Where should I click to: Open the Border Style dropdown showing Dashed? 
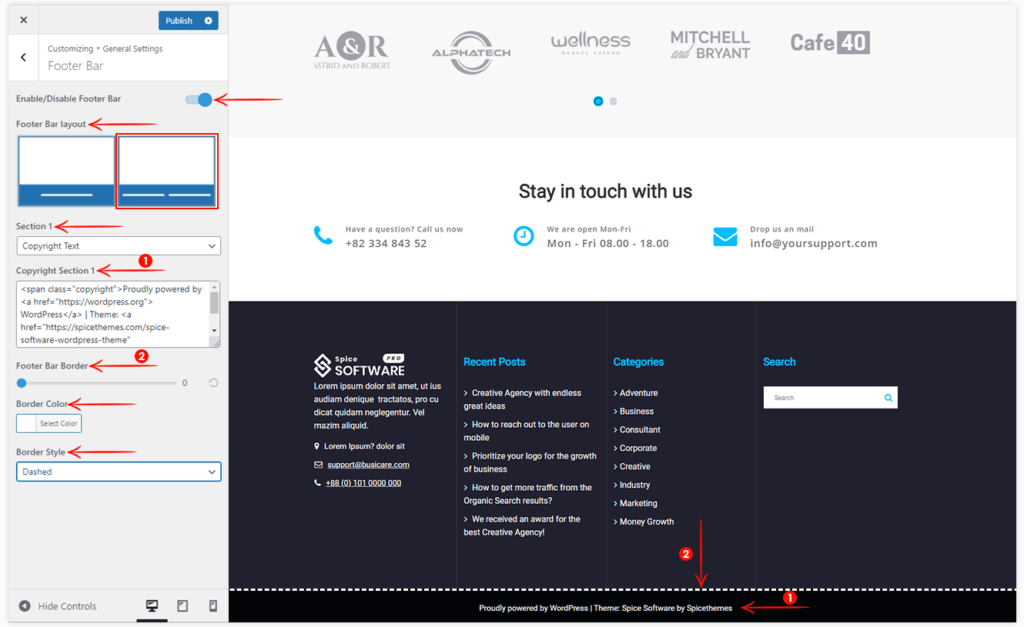pyautogui.click(x=118, y=472)
